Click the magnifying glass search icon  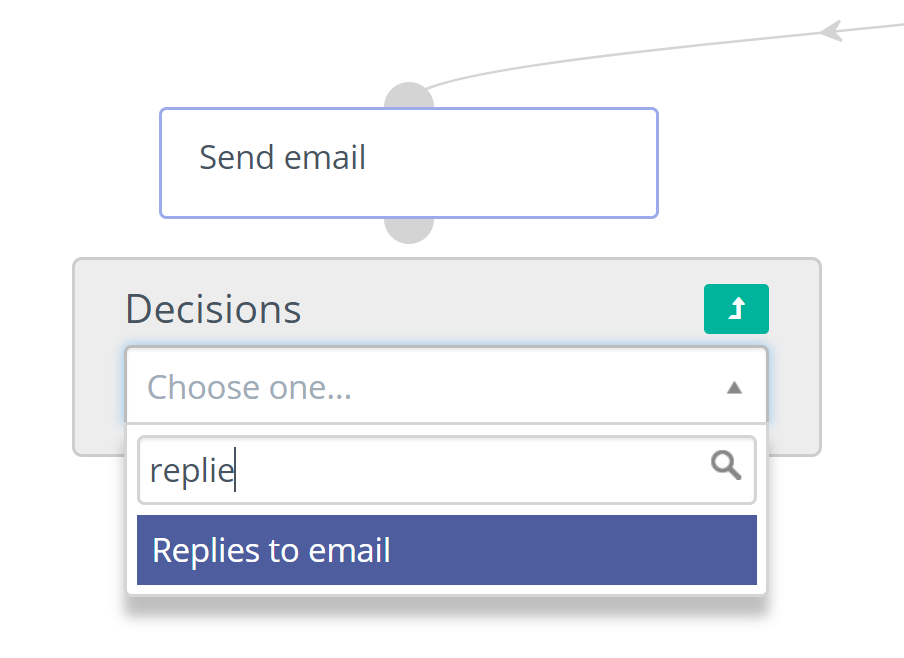coord(726,465)
